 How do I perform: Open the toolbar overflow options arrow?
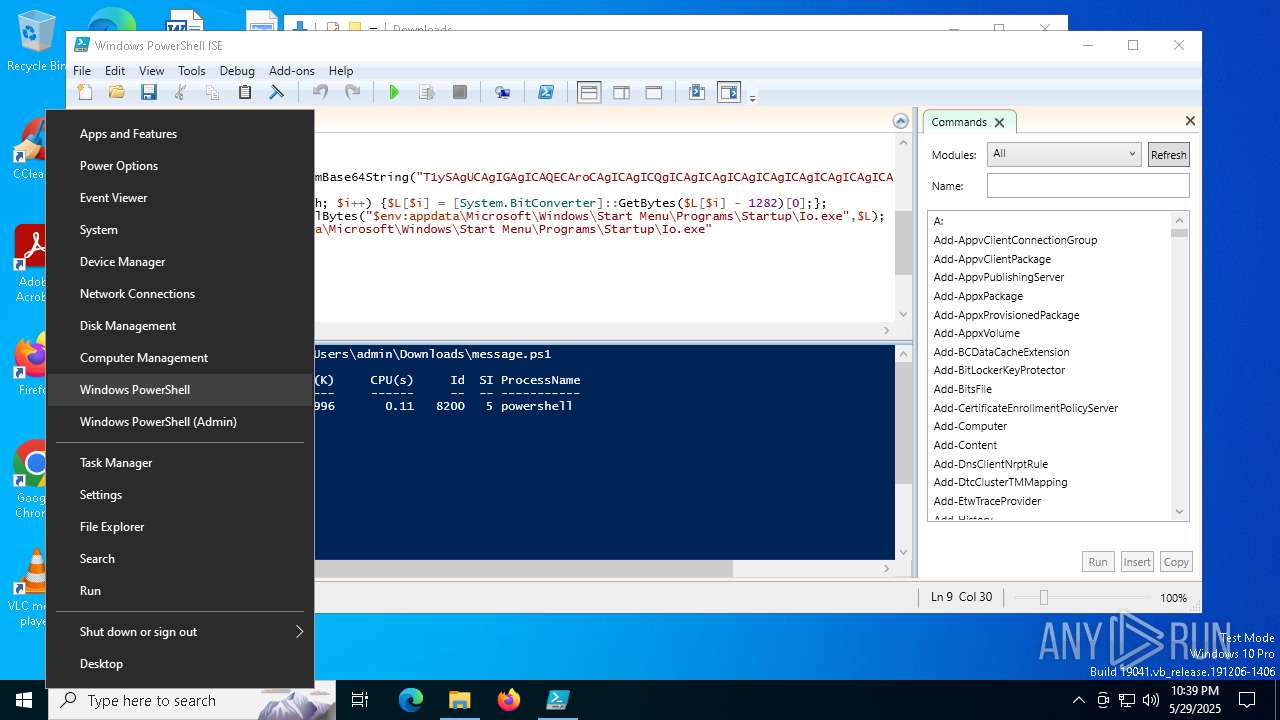click(x=752, y=97)
